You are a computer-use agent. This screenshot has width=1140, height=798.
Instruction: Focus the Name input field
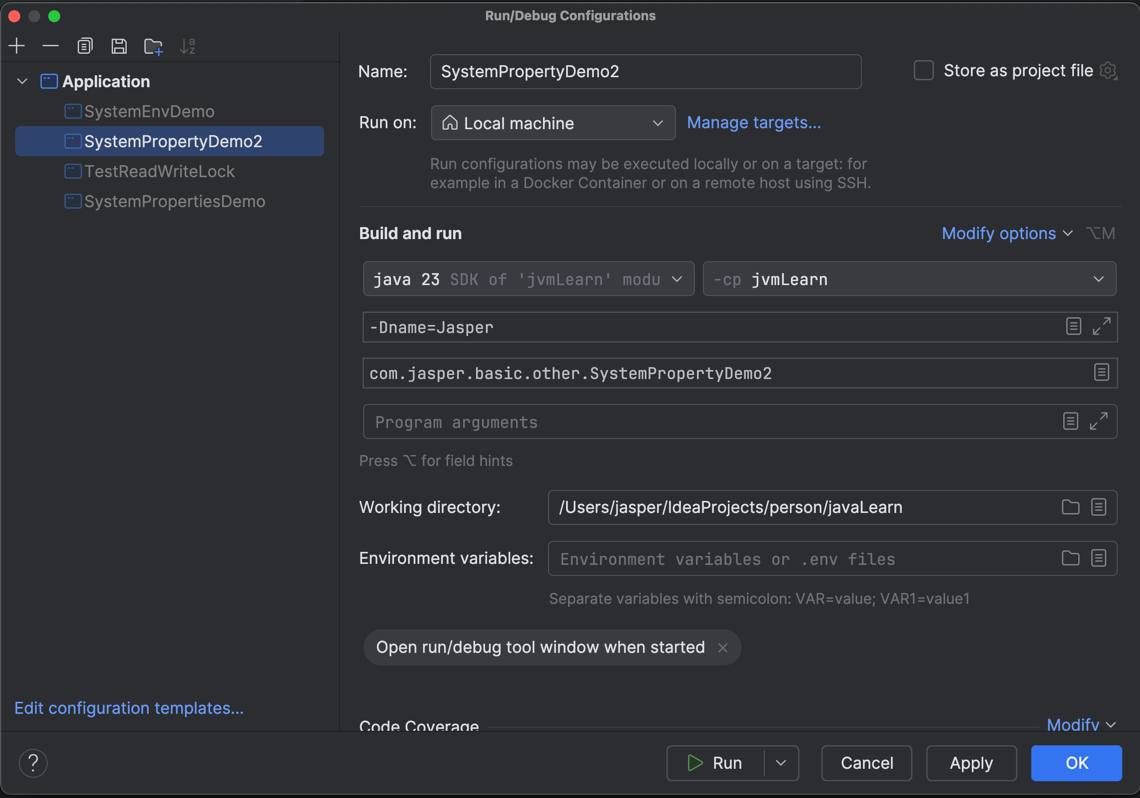pos(646,71)
